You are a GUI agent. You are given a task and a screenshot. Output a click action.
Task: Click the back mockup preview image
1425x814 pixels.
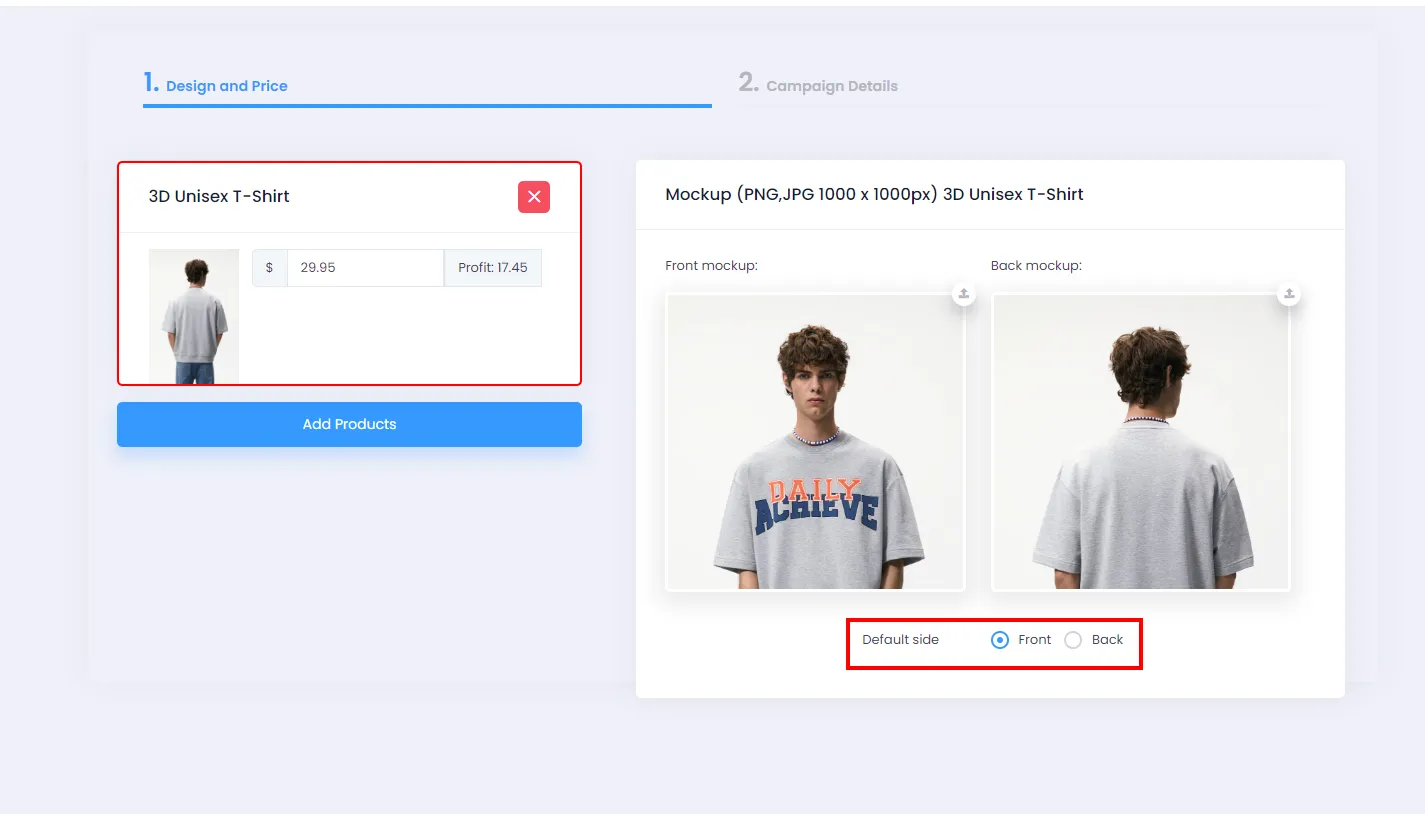(x=1141, y=442)
